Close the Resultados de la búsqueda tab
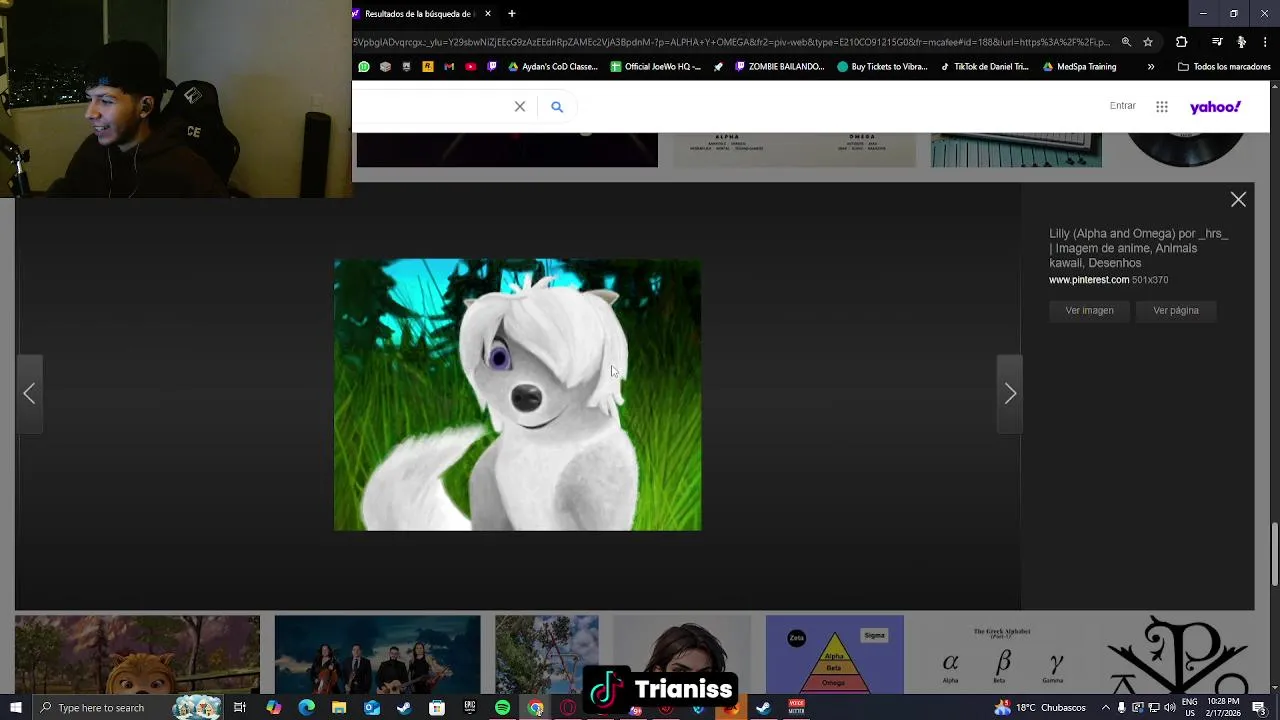 pos(488,14)
